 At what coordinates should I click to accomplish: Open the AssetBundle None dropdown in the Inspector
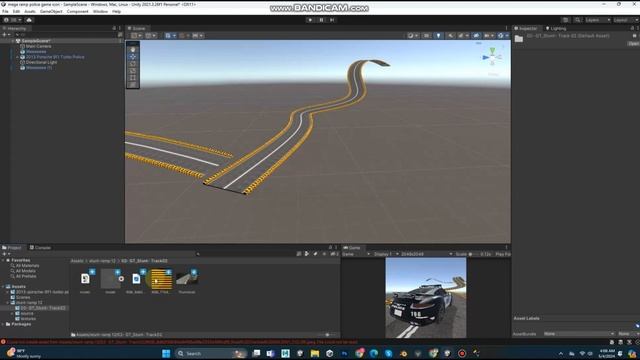(579, 333)
